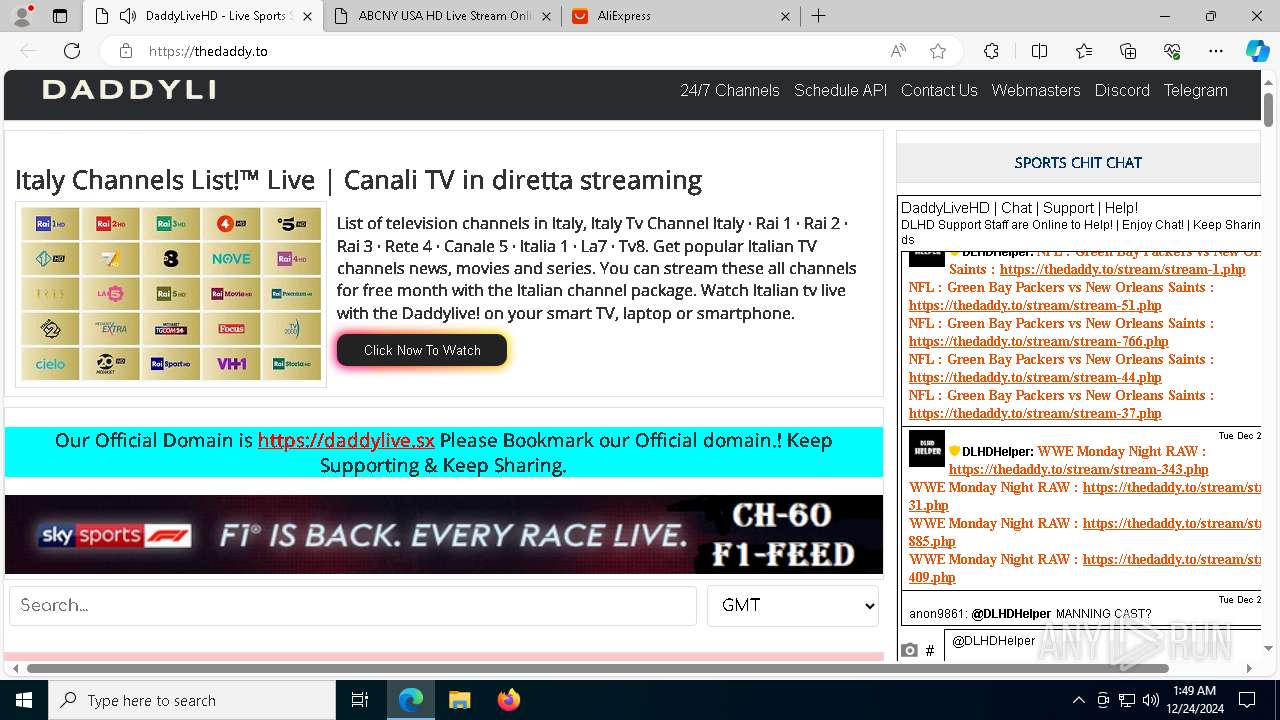The image size is (1280, 720).
Task: Mute the DaddyLiveHD tab audio icon
Action: pyautogui.click(x=128, y=16)
